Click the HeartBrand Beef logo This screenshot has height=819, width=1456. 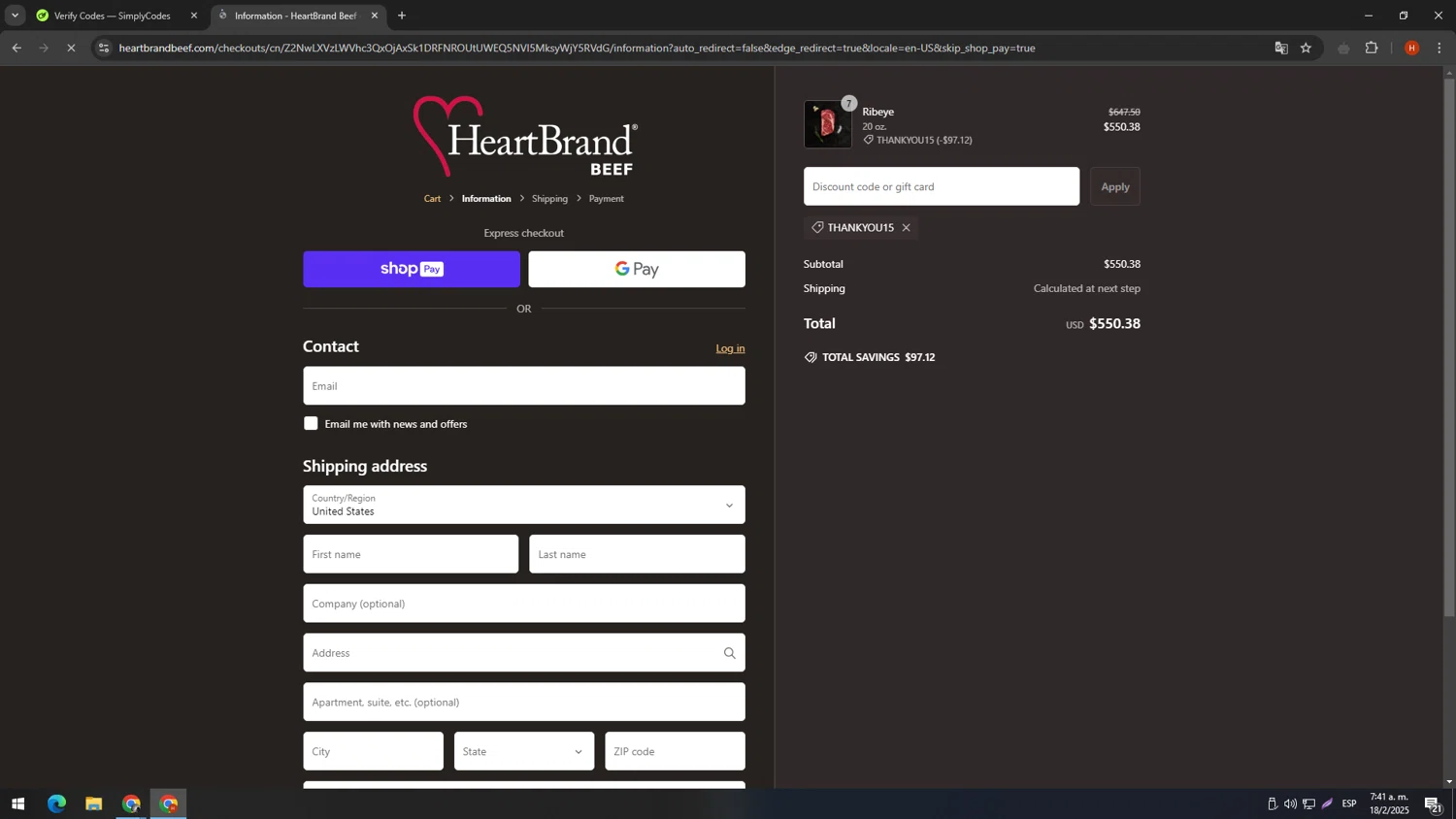coord(524,136)
